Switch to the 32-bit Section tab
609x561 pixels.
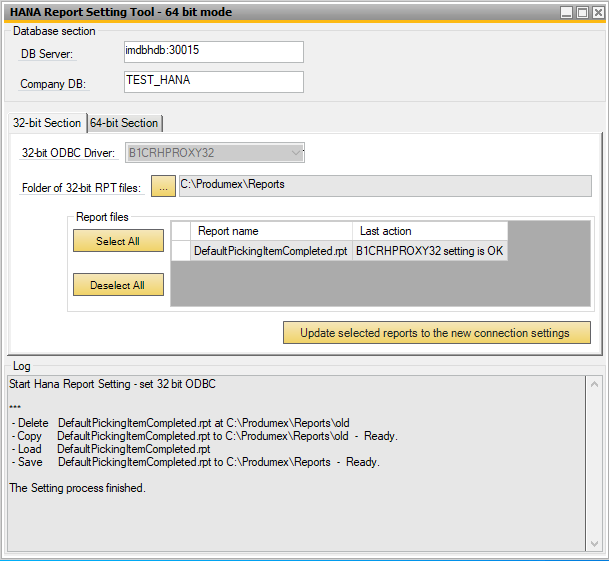click(x=46, y=123)
